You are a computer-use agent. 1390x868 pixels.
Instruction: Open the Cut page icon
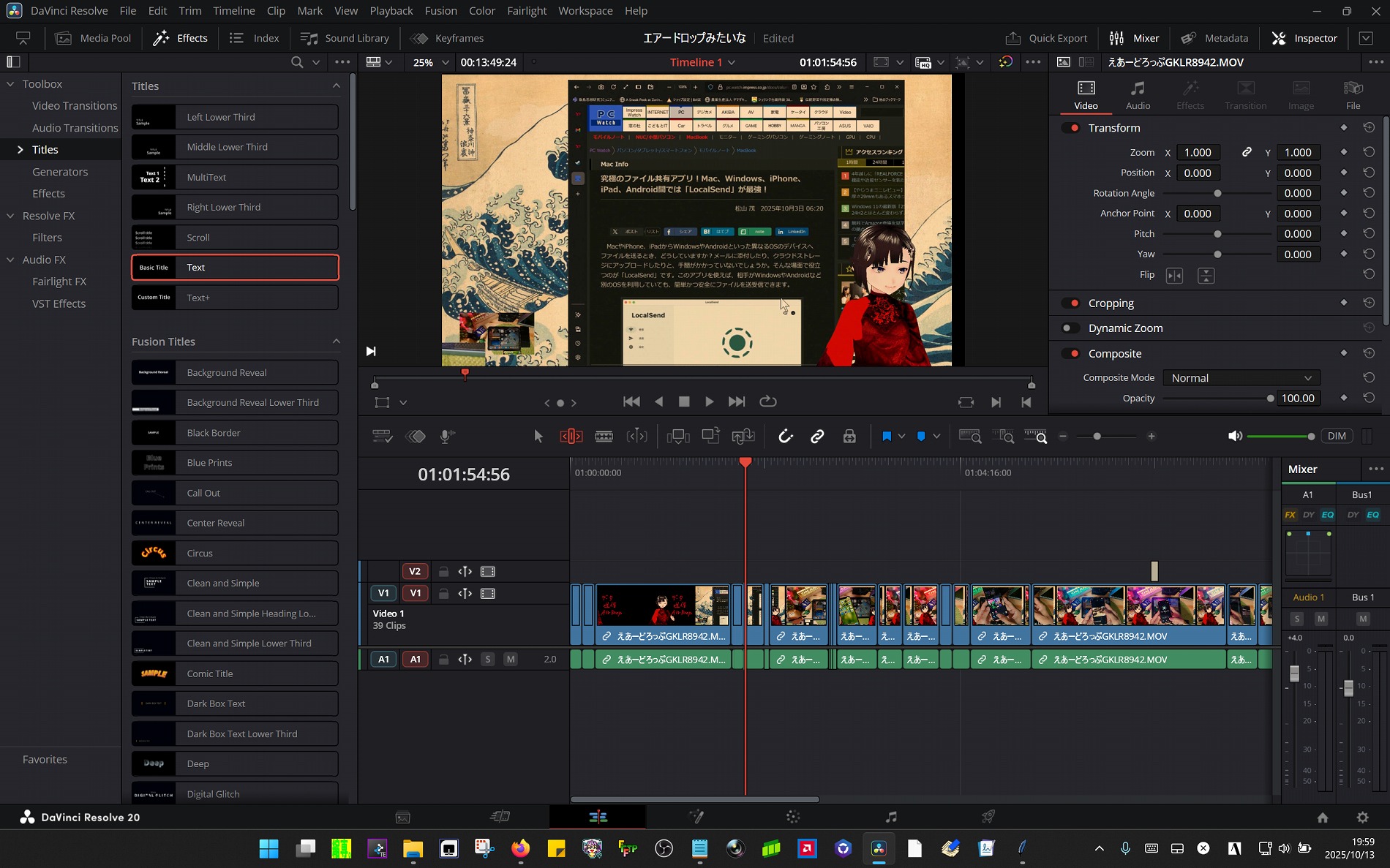point(500,817)
